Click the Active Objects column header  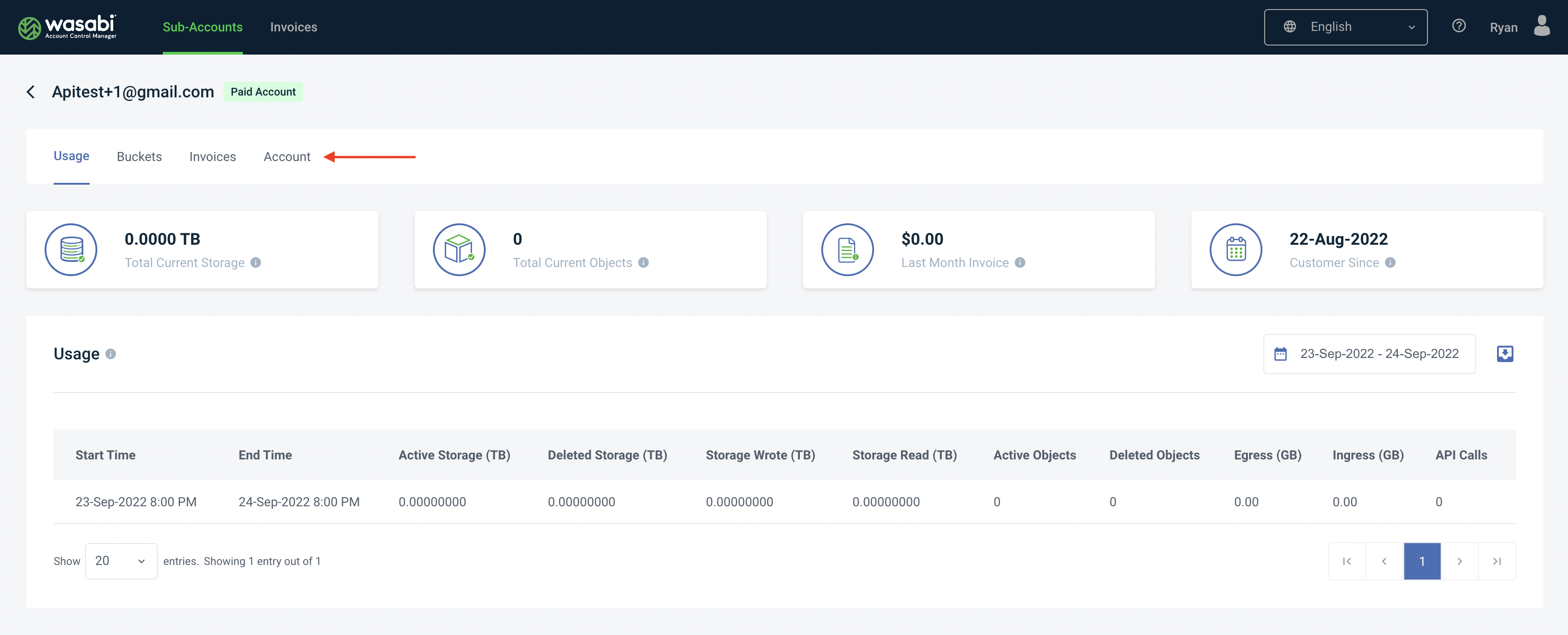1034,455
